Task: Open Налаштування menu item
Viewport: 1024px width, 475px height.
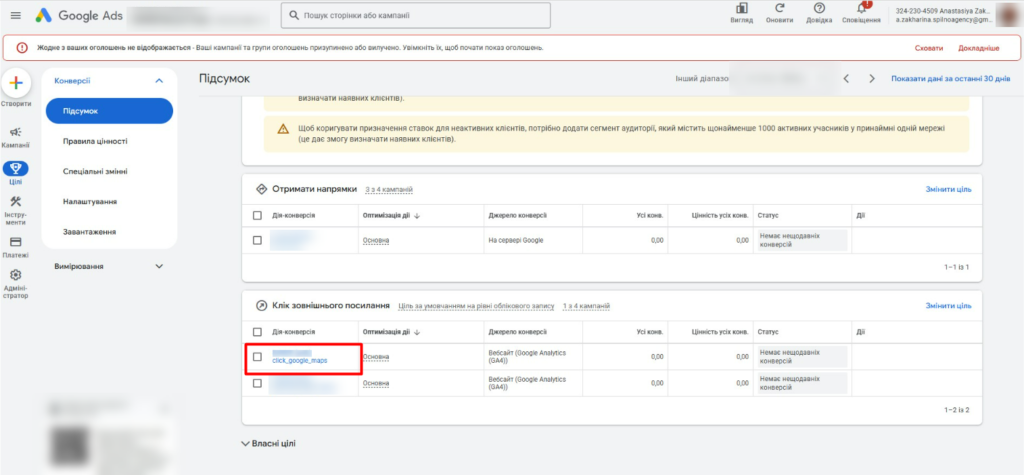Action: (90, 201)
